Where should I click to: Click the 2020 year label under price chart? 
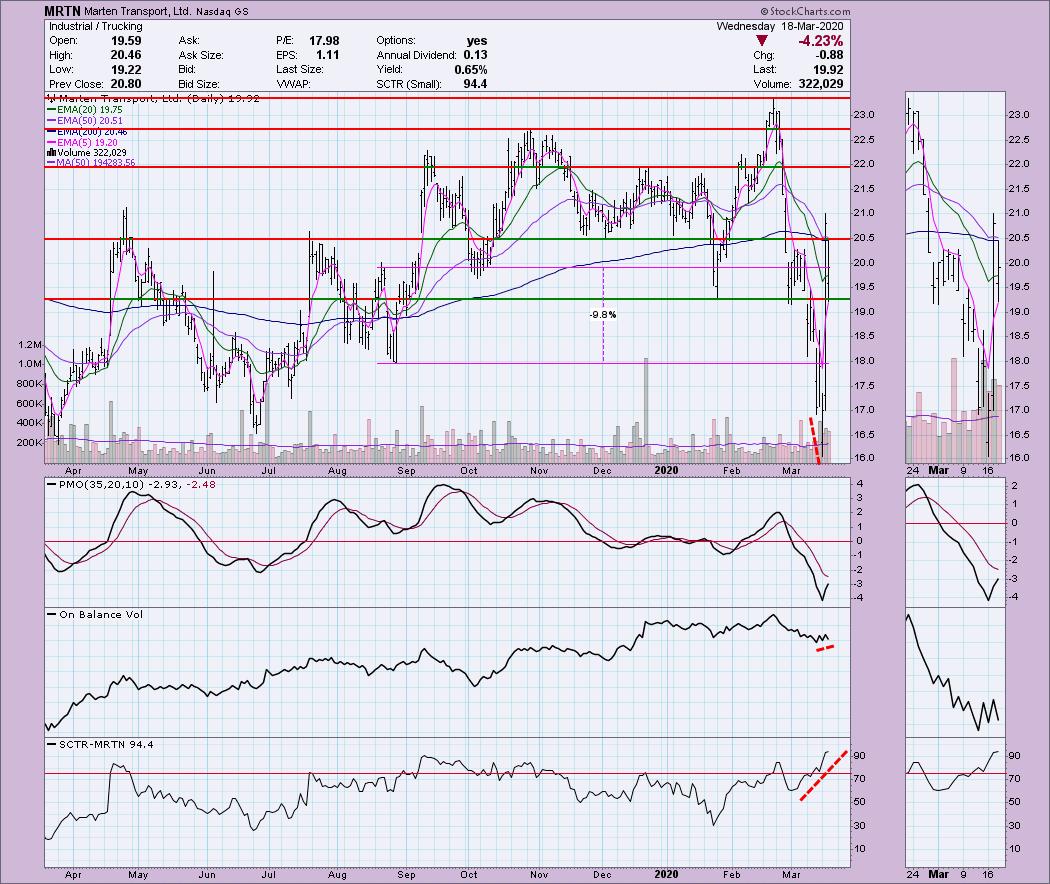click(x=666, y=470)
